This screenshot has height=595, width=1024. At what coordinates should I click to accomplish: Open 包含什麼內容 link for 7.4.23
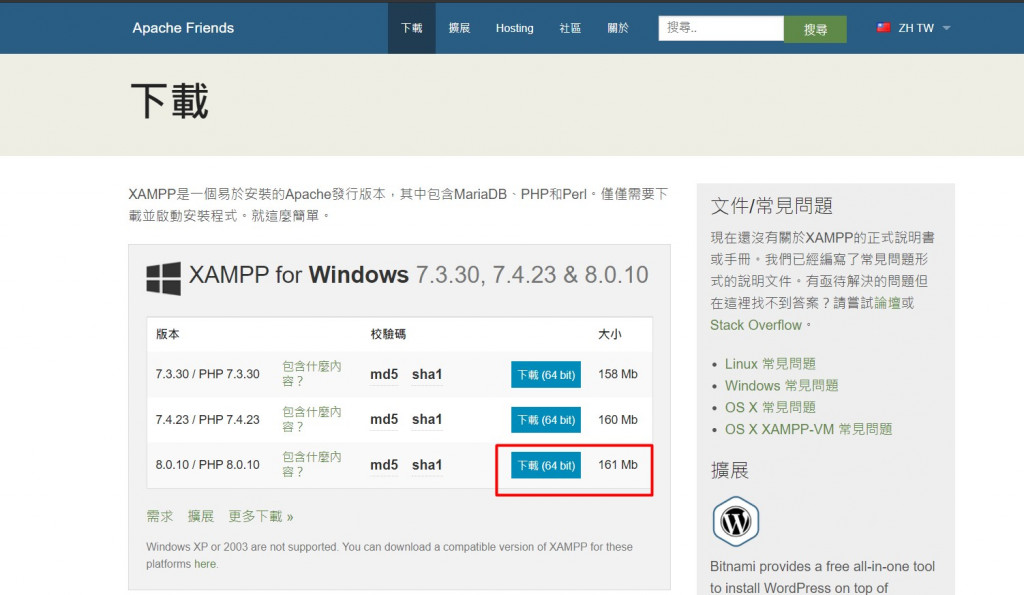point(312,419)
